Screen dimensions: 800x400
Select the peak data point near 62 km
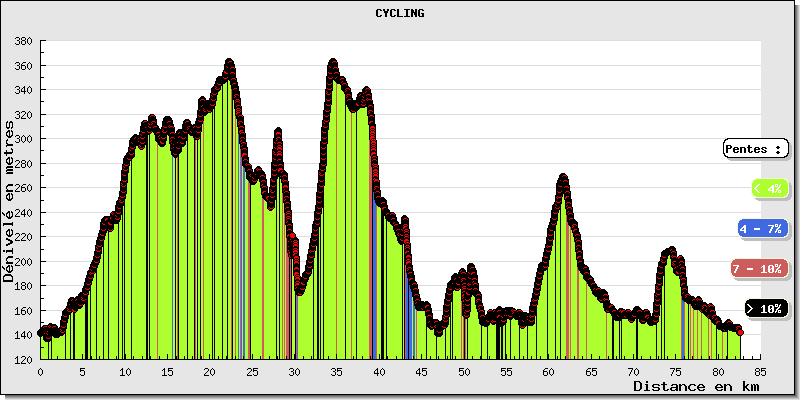tap(563, 178)
